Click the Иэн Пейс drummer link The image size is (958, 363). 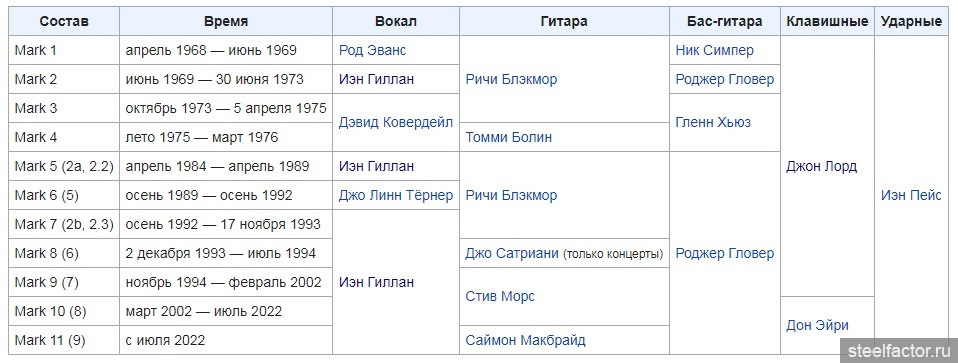pyautogui.click(x=911, y=196)
